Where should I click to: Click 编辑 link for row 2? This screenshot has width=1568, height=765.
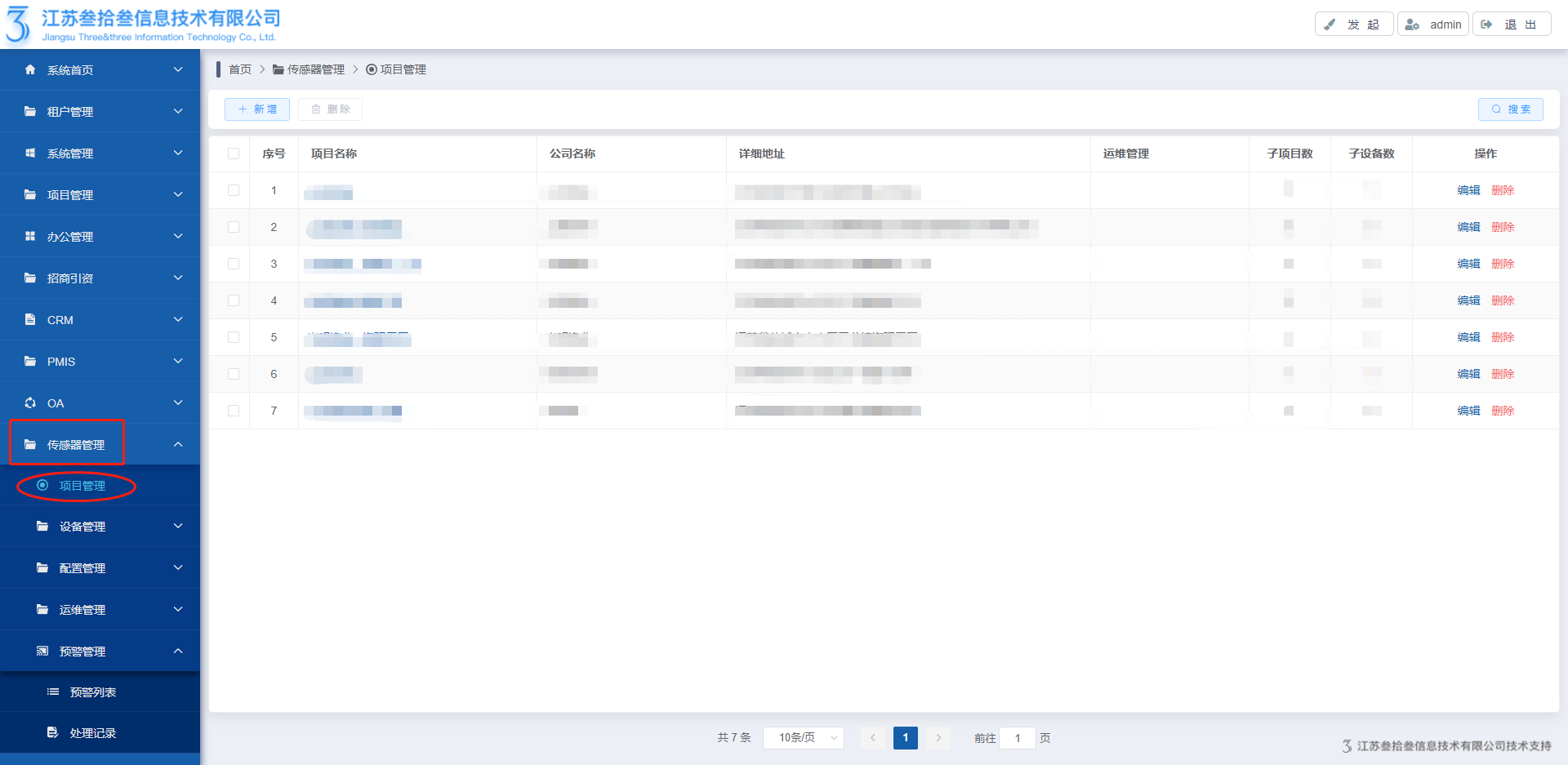pyautogui.click(x=1468, y=227)
